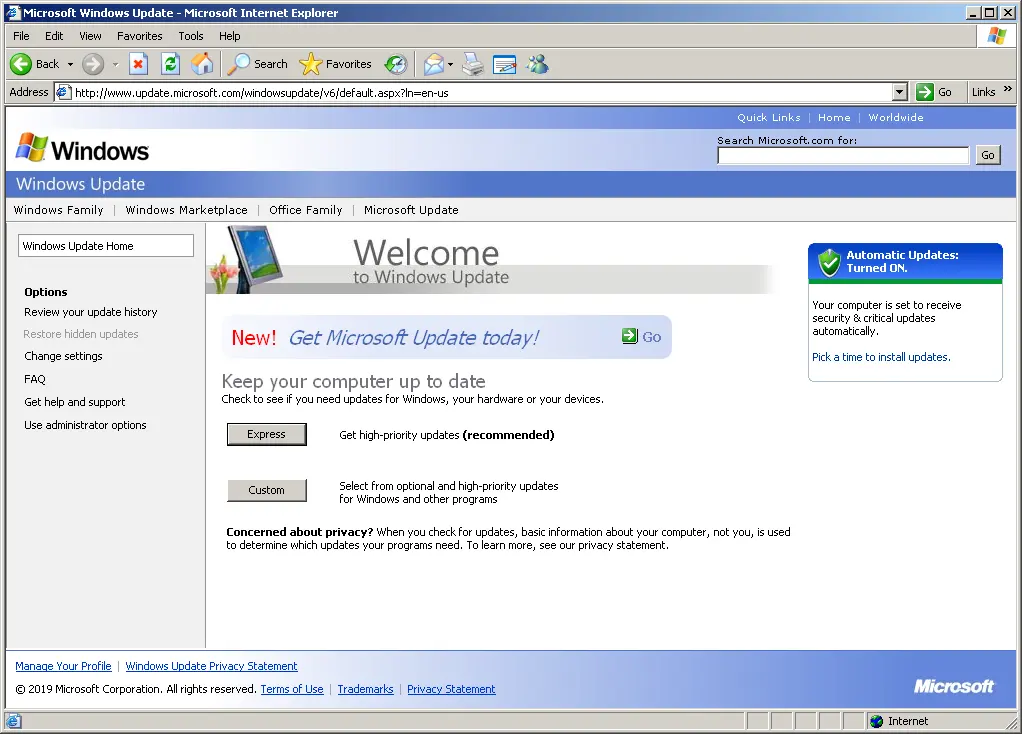The height and width of the screenshot is (734, 1022).
Task: Click the Stop loading icon
Action: [x=138, y=64]
